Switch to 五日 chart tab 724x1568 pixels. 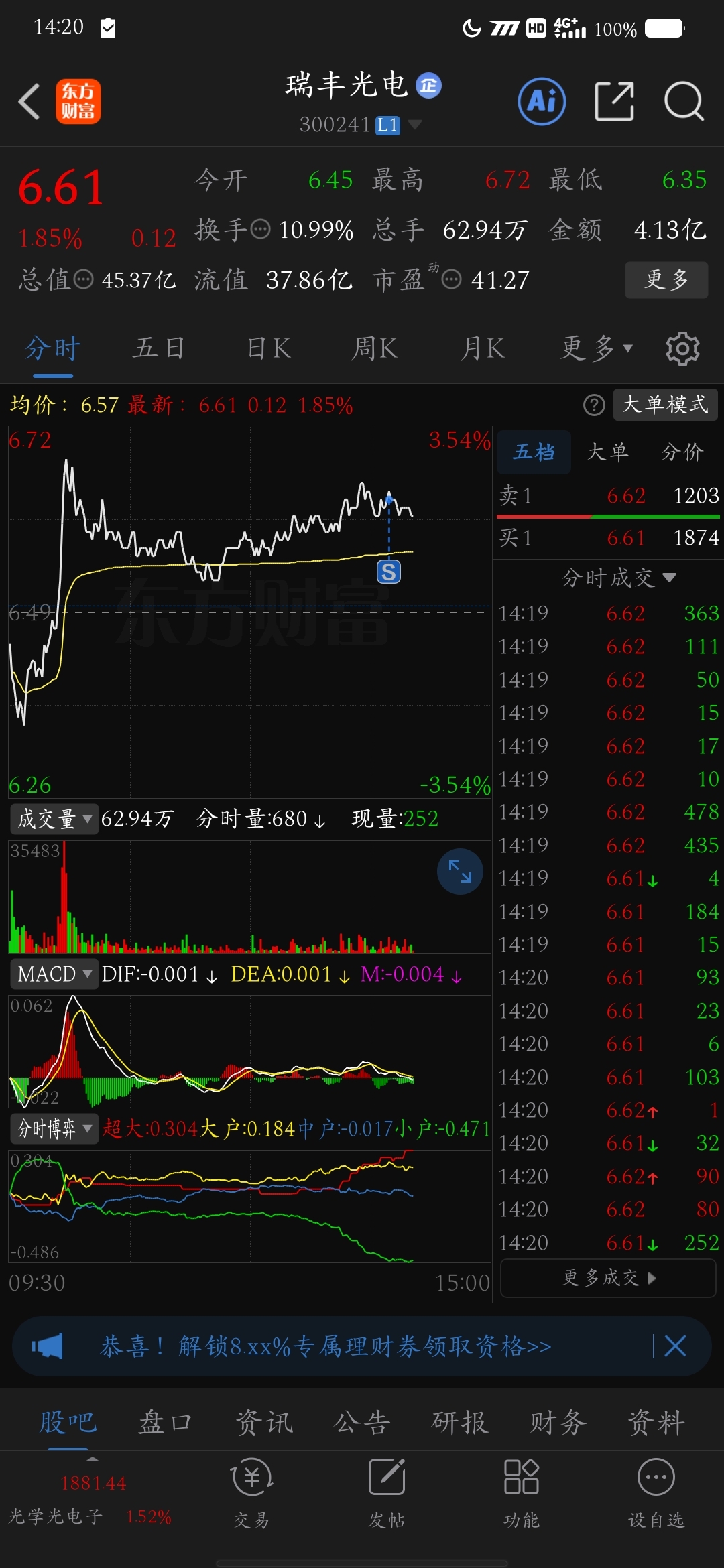click(x=158, y=348)
